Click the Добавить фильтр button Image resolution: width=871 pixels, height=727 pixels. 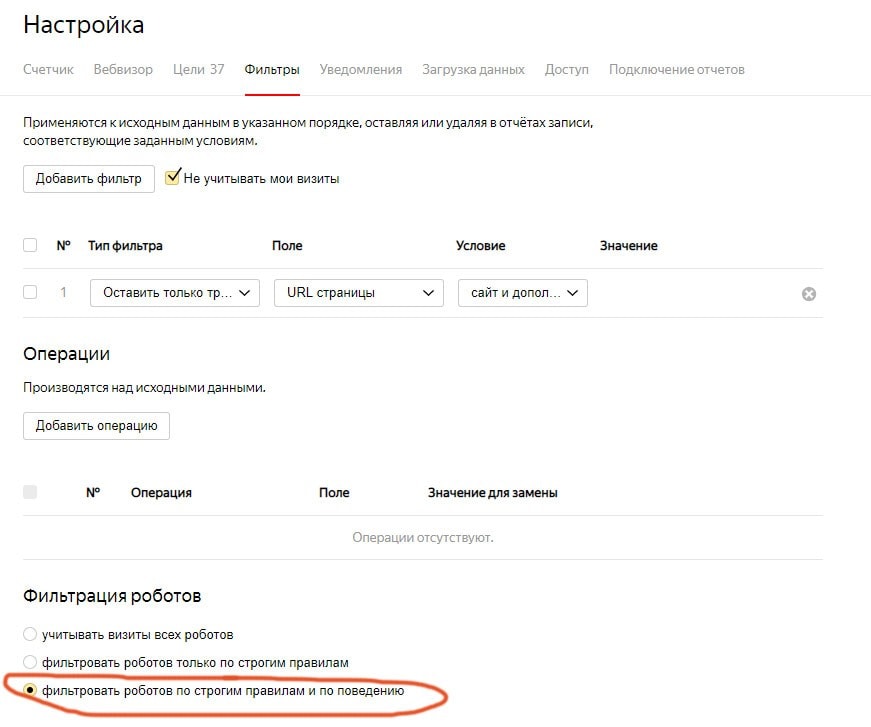[x=89, y=179]
